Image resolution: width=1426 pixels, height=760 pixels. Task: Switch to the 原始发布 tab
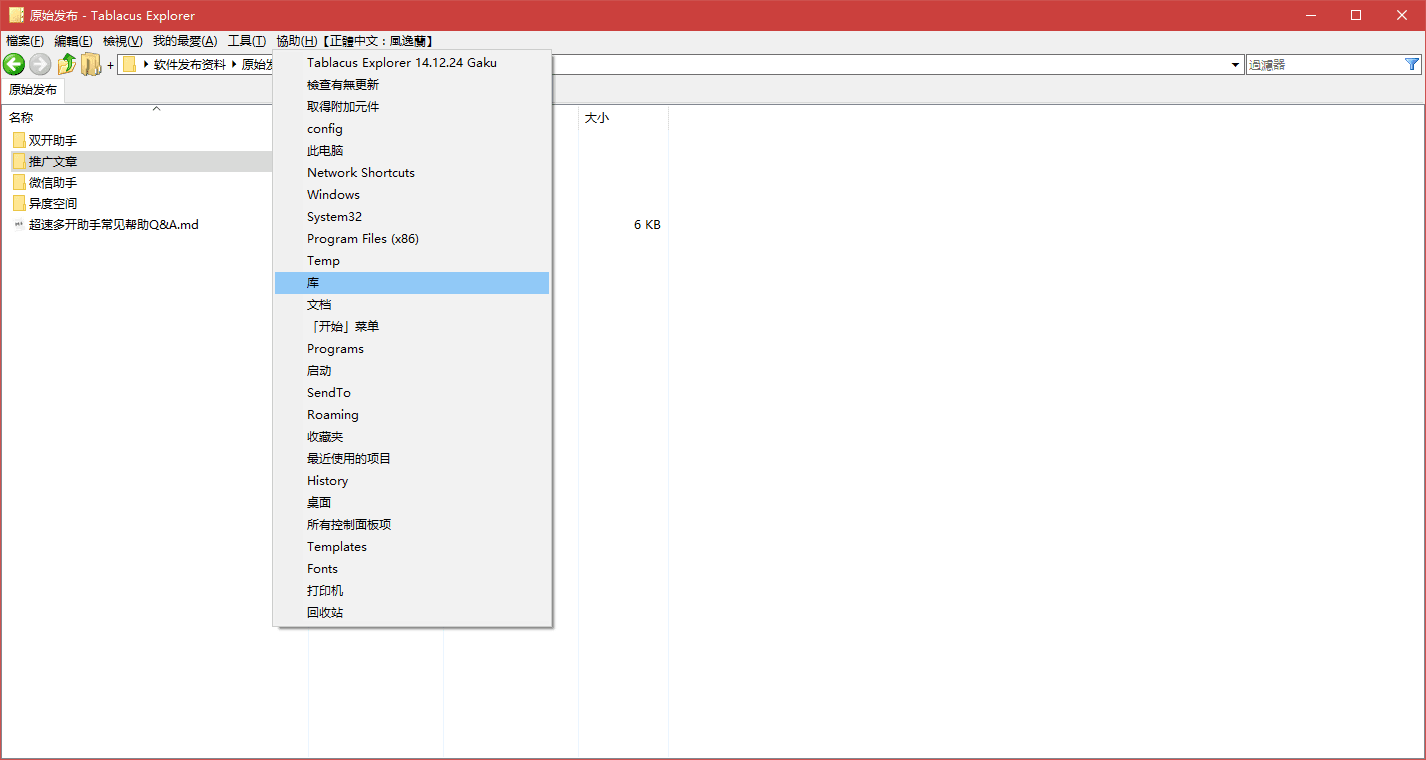click(33, 89)
